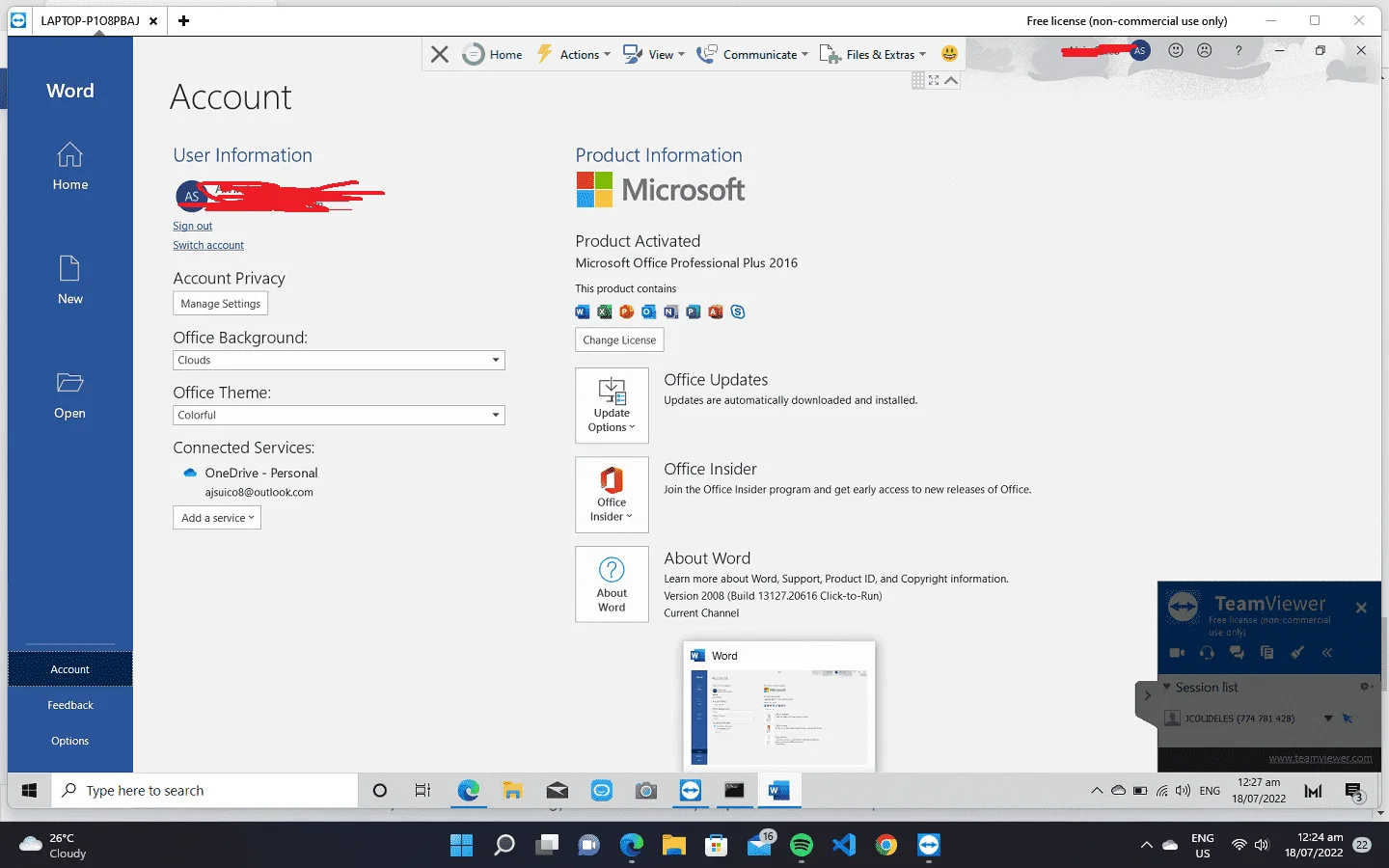This screenshot has width=1389, height=868.
Task: Click the file transfer icon in TeamViewer panel
Action: coord(1266,653)
